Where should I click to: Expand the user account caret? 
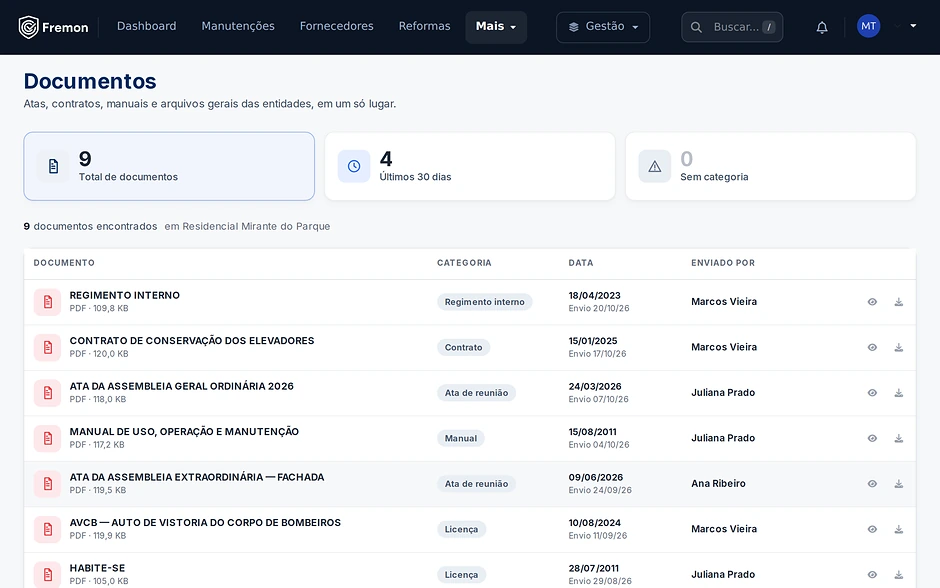click(913, 26)
